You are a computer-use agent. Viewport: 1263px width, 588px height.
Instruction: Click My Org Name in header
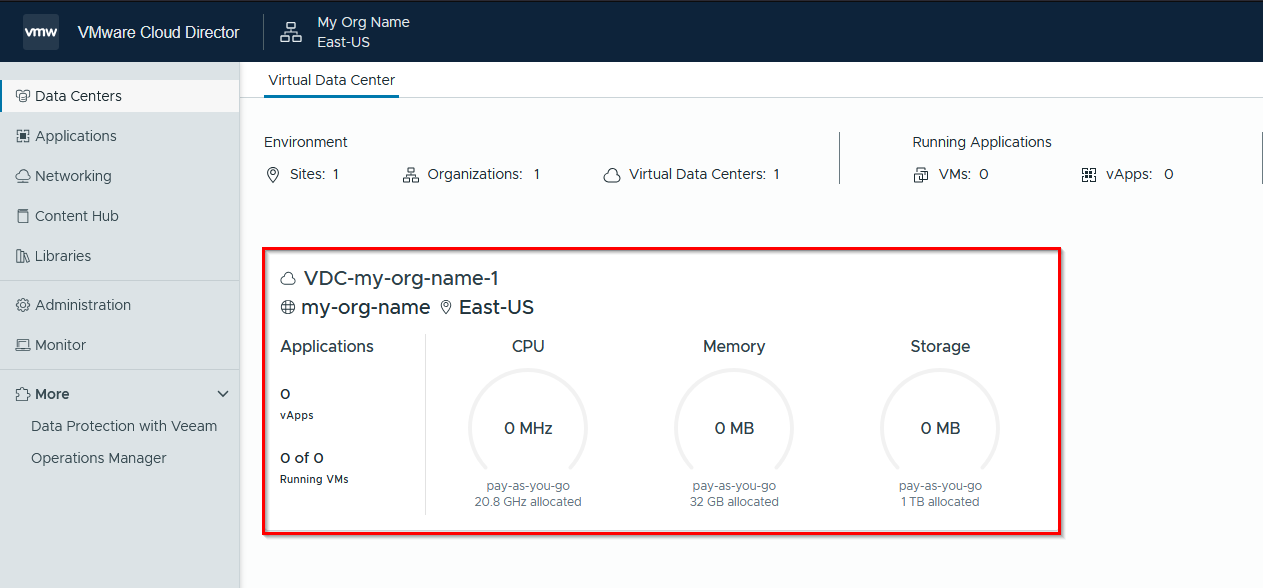click(363, 22)
